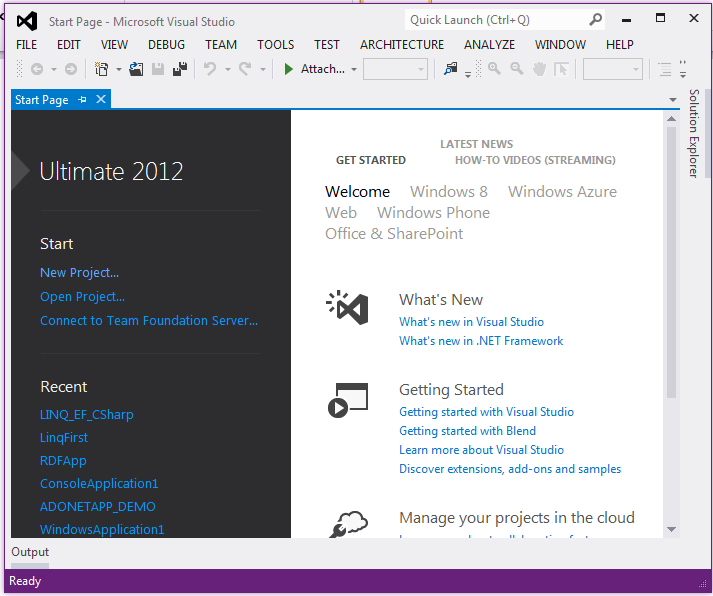Viewport: 713px width, 596px height.
Task: Open the Attach button dropdown arrow
Action: tap(354, 70)
